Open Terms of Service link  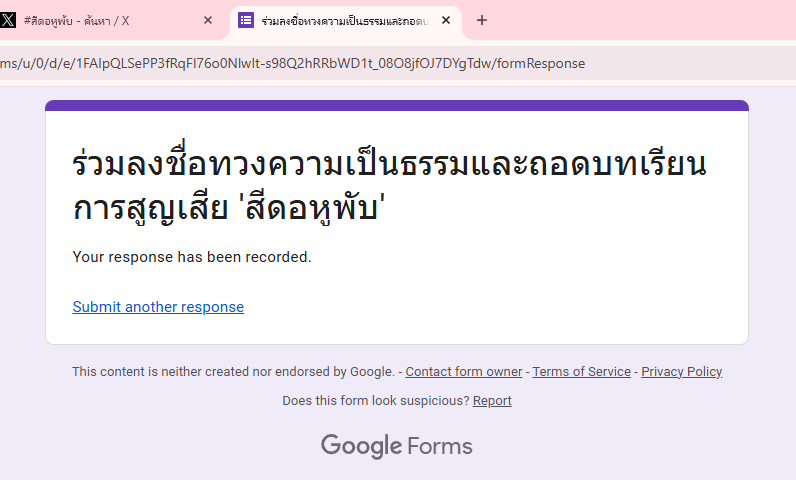pyautogui.click(x=581, y=372)
